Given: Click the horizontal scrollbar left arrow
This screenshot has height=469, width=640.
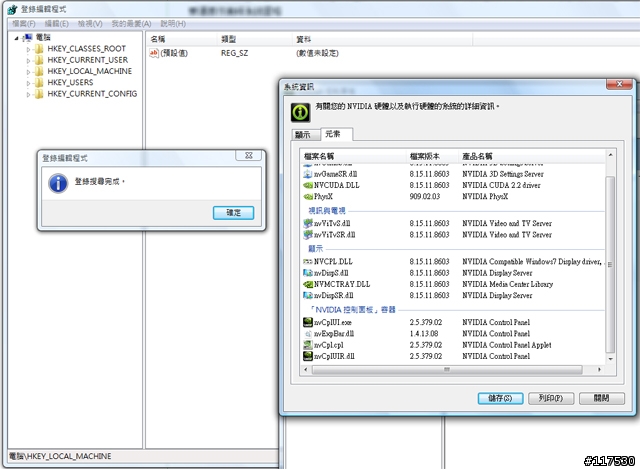Looking at the screenshot, I should click(306, 370).
